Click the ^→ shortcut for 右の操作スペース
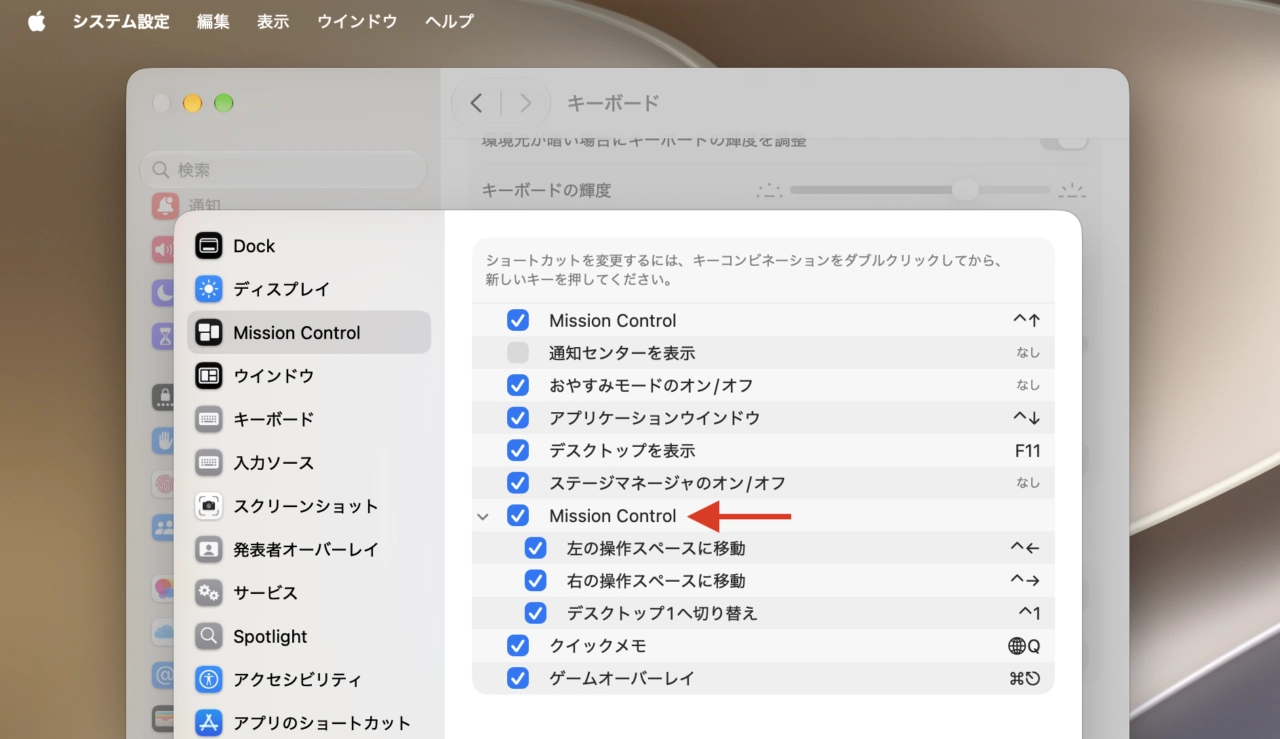Screen dimensions: 1280x739 coord(1026,580)
